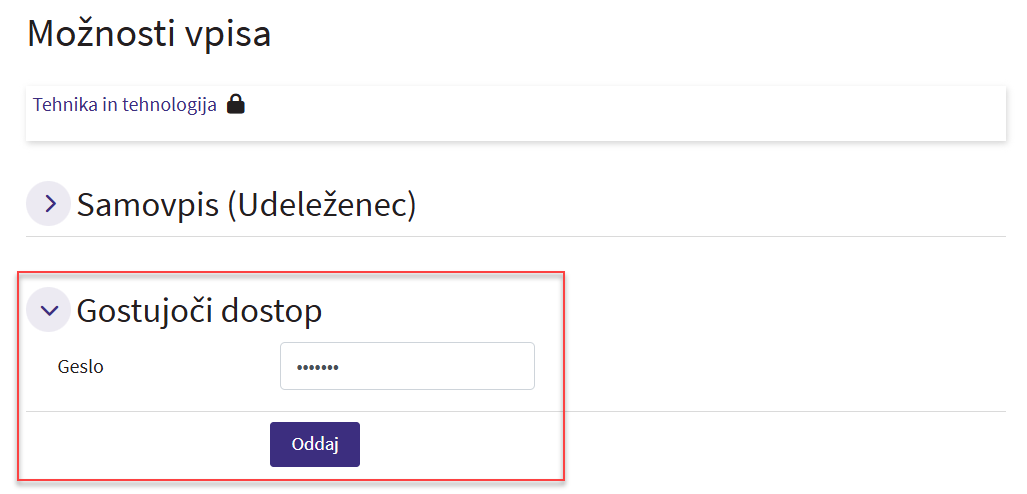The width and height of the screenshot is (1027, 494).
Task: Toggle the guest access section closed
Action: (48, 310)
